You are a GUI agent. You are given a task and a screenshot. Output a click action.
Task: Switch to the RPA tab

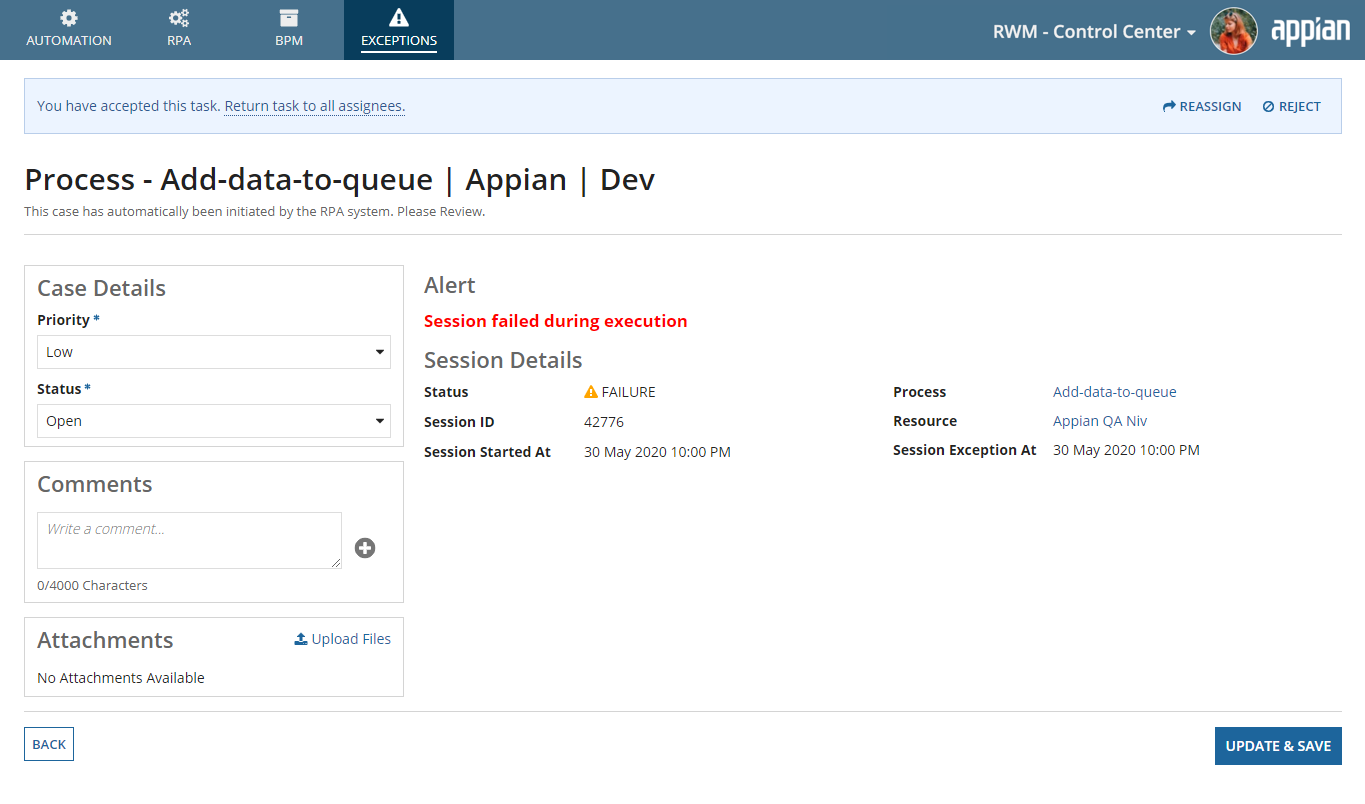[179, 30]
